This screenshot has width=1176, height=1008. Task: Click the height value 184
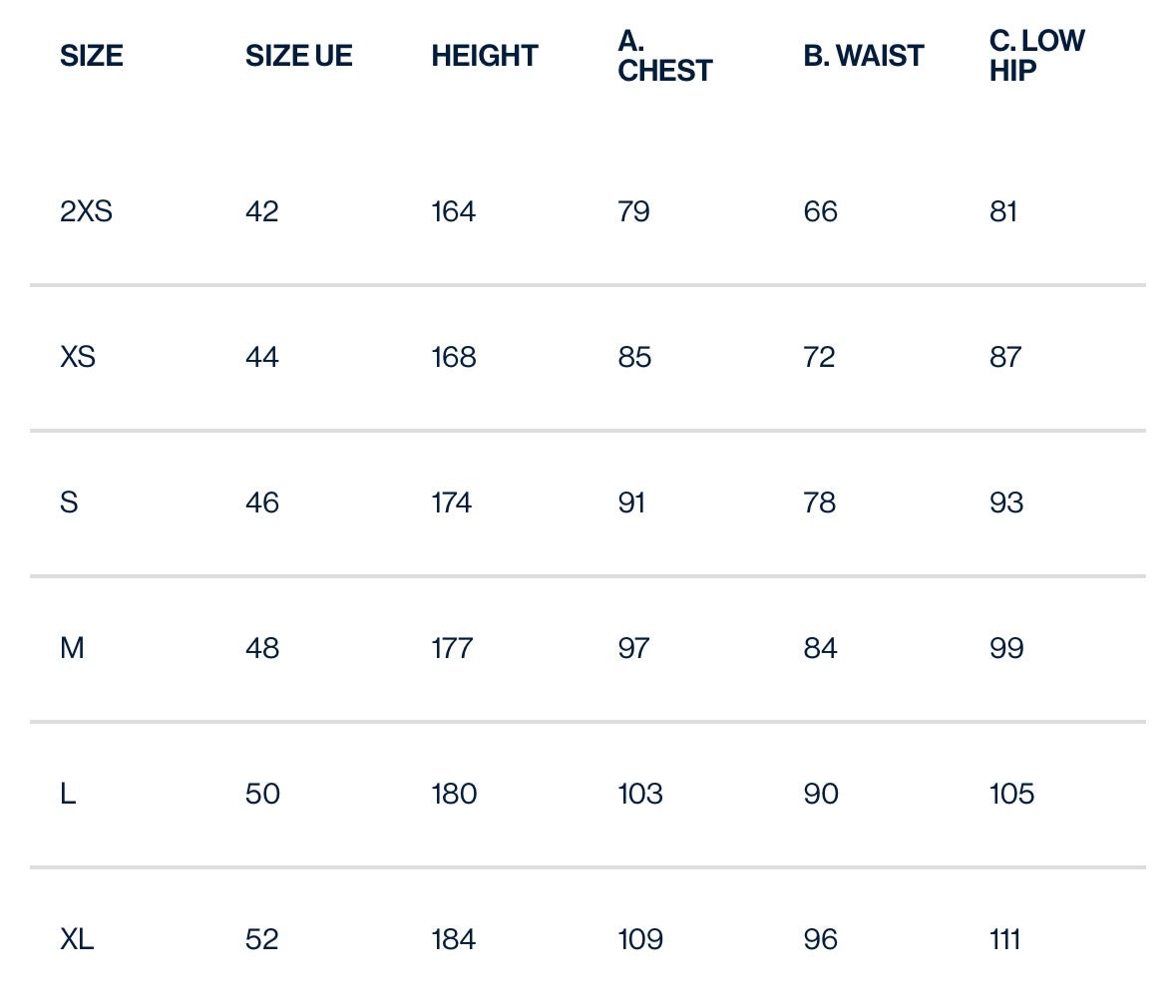[x=454, y=938]
